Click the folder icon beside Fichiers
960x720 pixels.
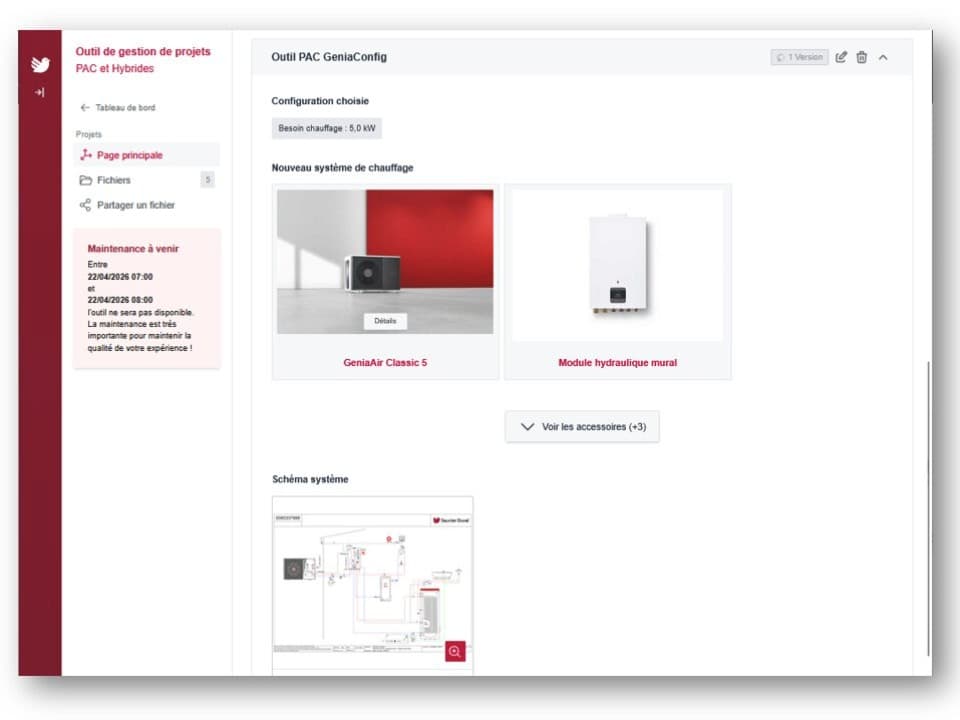coord(86,180)
